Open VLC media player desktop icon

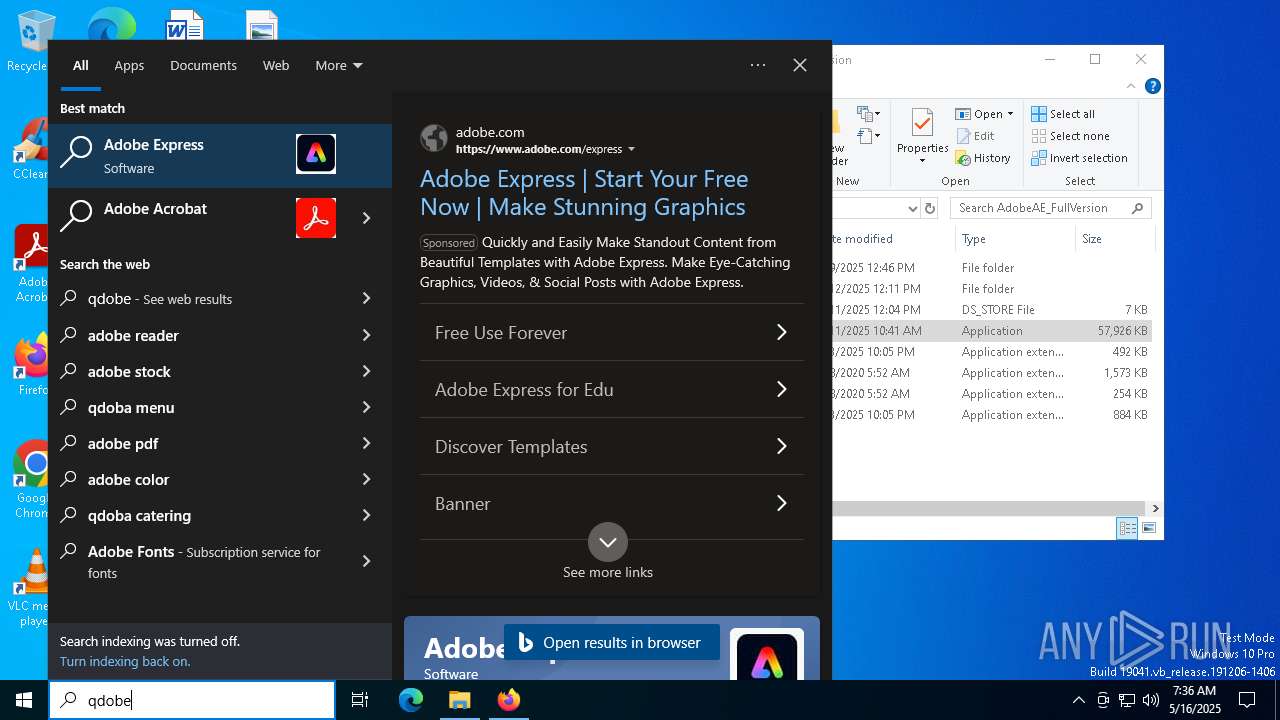[x=30, y=587]
